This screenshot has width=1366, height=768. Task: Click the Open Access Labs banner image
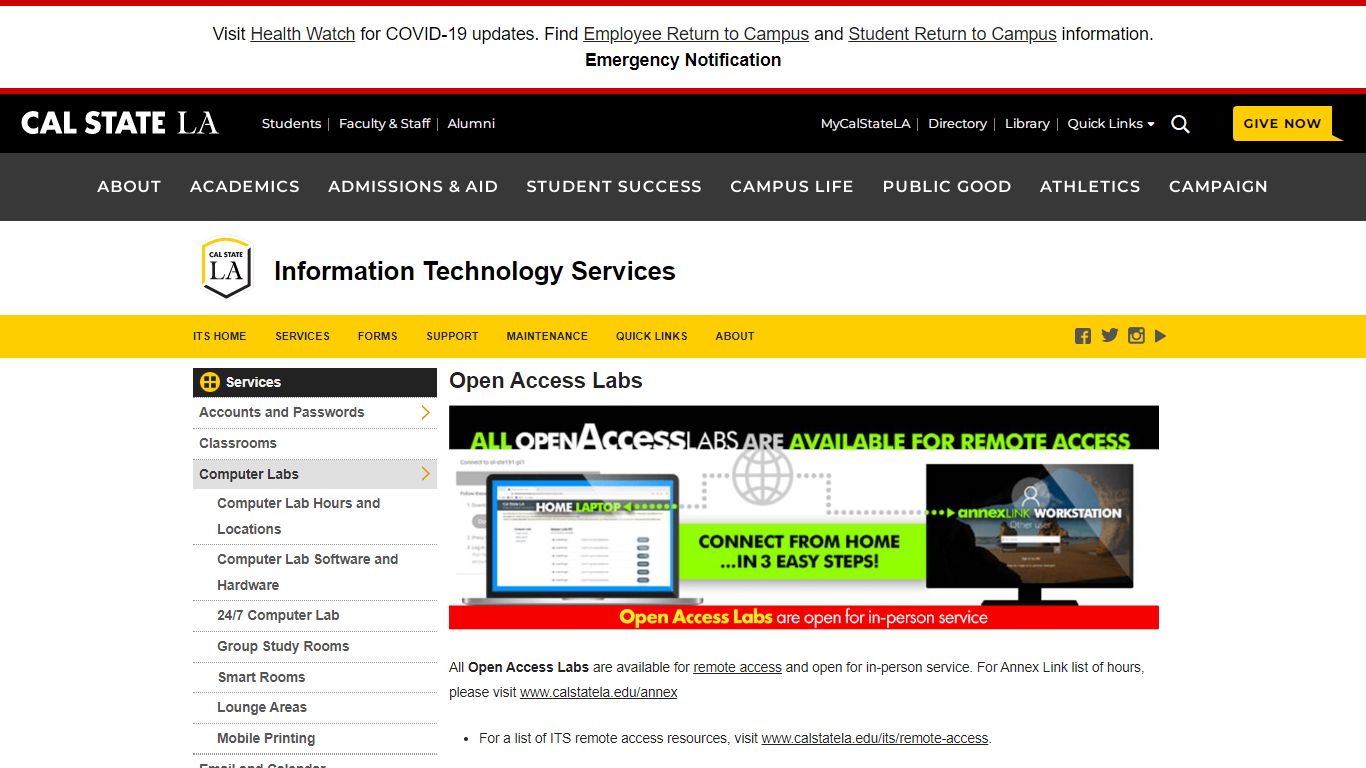(804, 517)
